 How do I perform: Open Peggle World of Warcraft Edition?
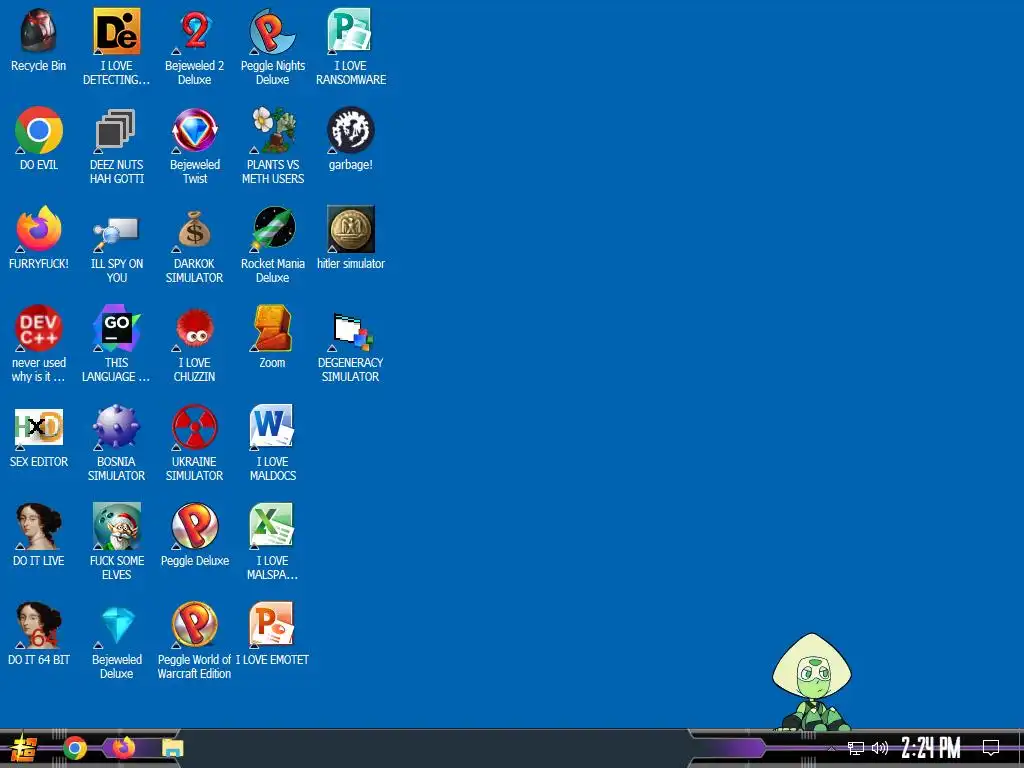[x=195, y=626]
